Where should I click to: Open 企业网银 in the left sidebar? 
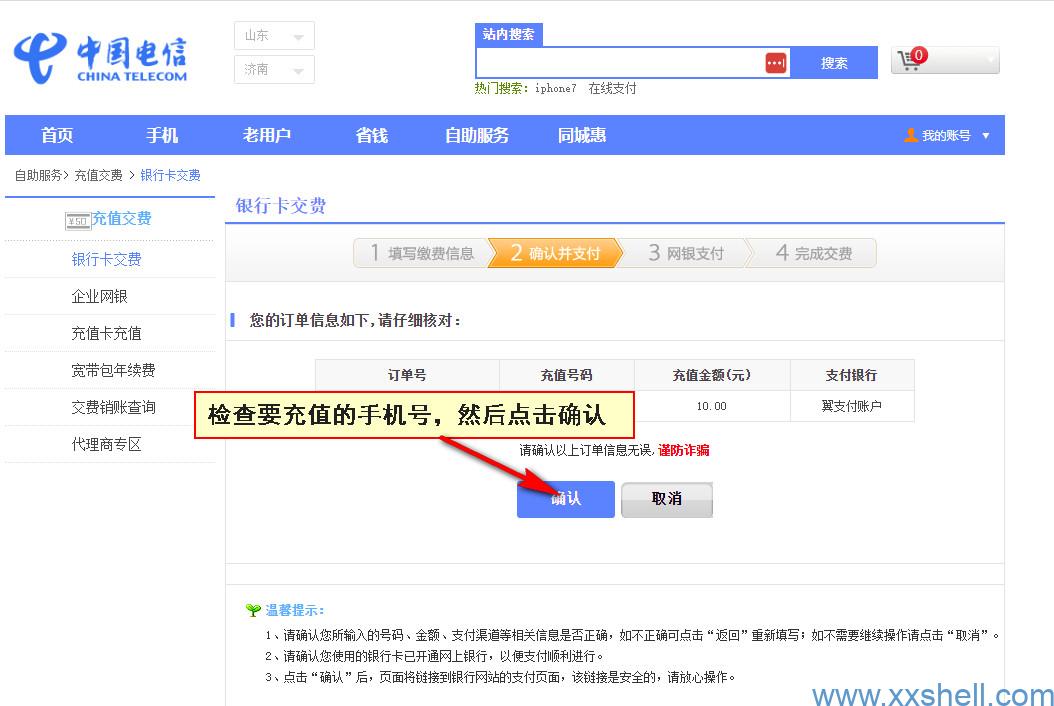click(x=99, y=297)
